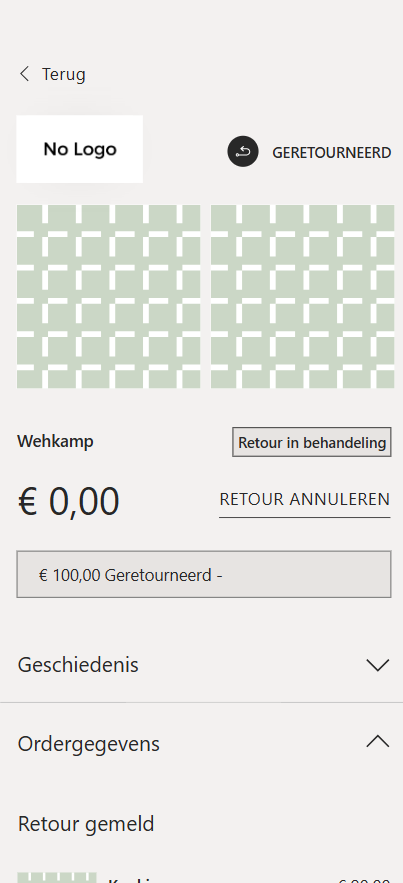Open the left green product image
The image size is (403, 883).
(x=109, y=297)
